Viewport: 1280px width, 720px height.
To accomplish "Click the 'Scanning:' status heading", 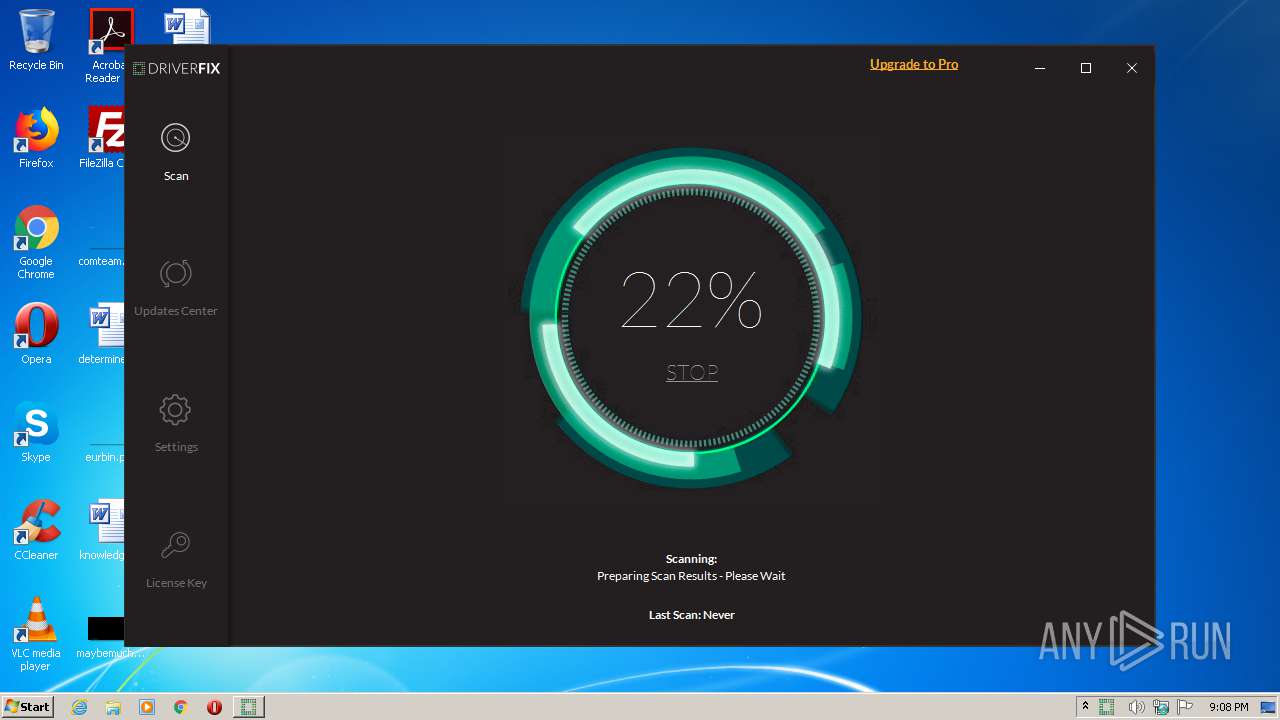I will pos(691,559).
